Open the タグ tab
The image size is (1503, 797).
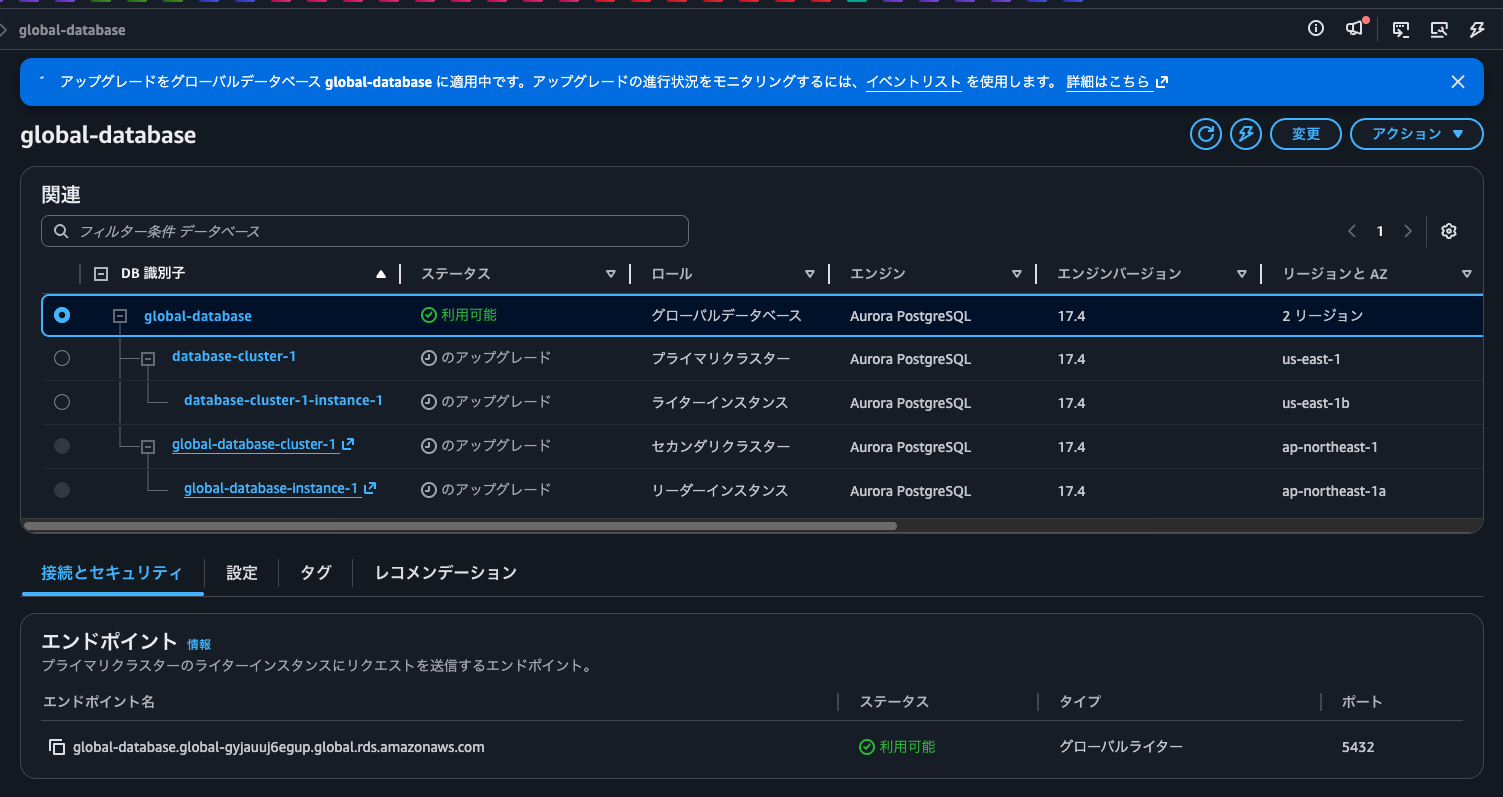click(x=314, y=572)
